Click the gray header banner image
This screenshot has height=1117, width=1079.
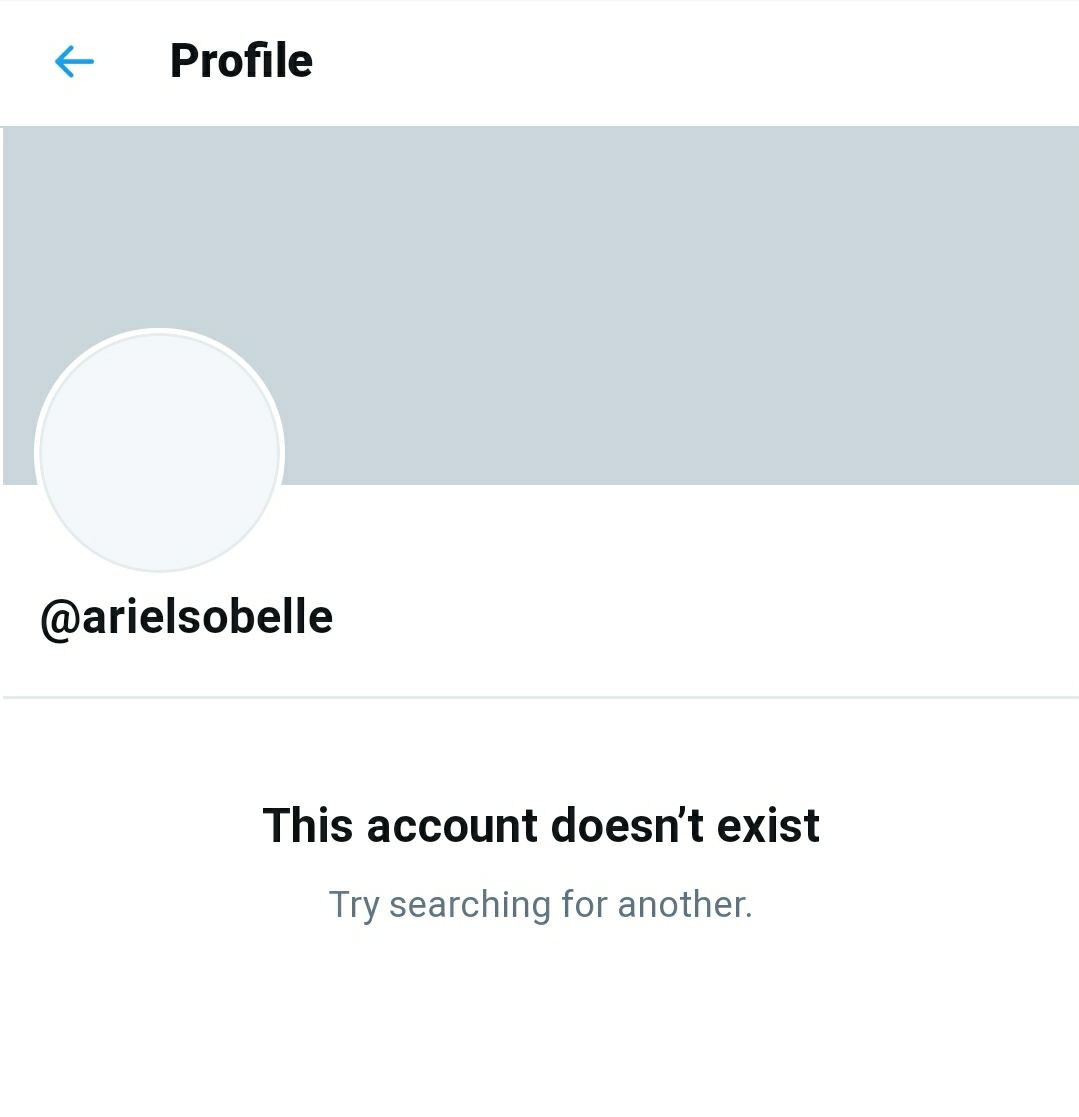pyautogui.click(x=541, y=305)
